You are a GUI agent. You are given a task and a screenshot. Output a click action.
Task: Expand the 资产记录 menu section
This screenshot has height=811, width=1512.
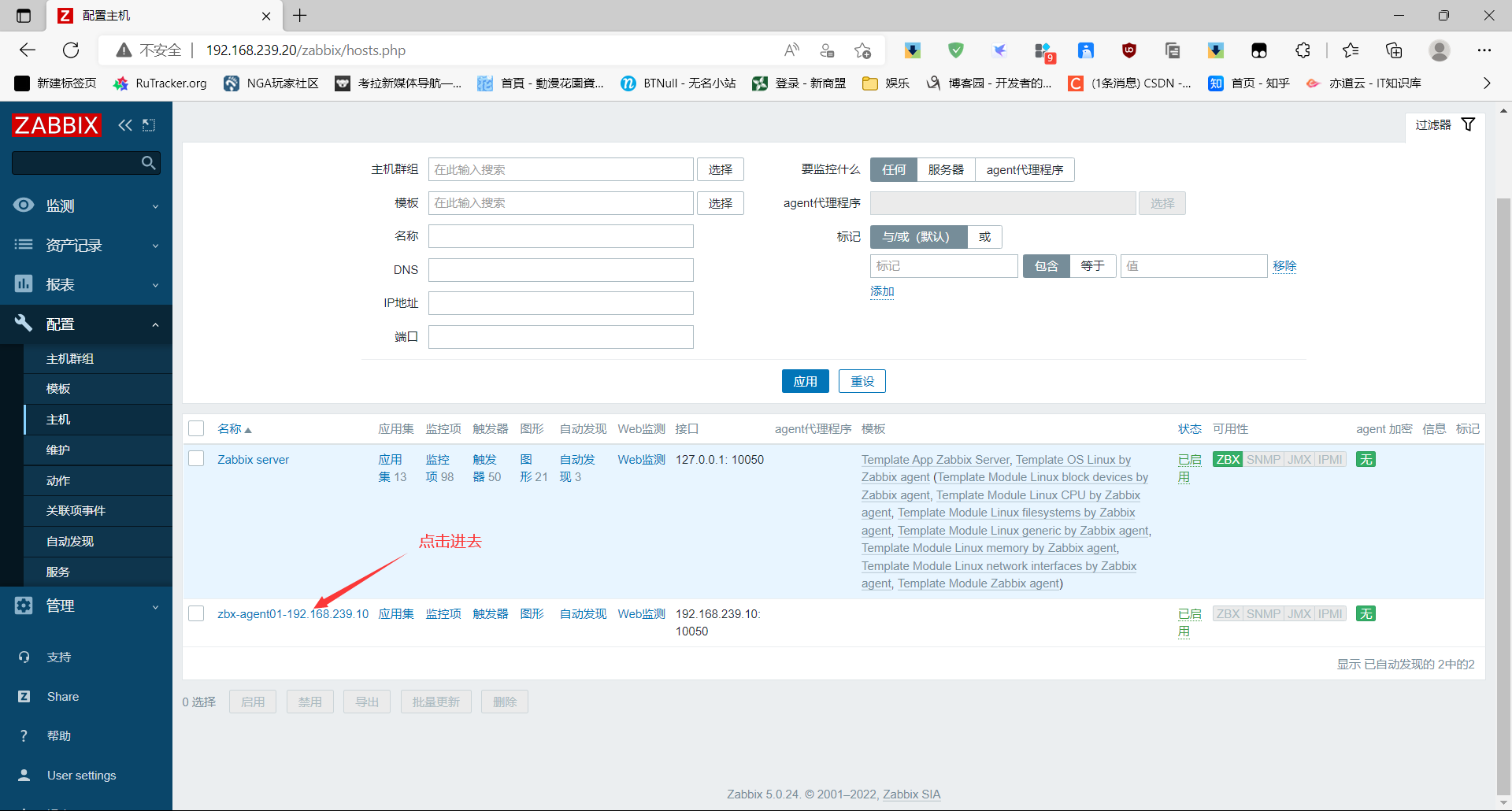tap(86, 245)
